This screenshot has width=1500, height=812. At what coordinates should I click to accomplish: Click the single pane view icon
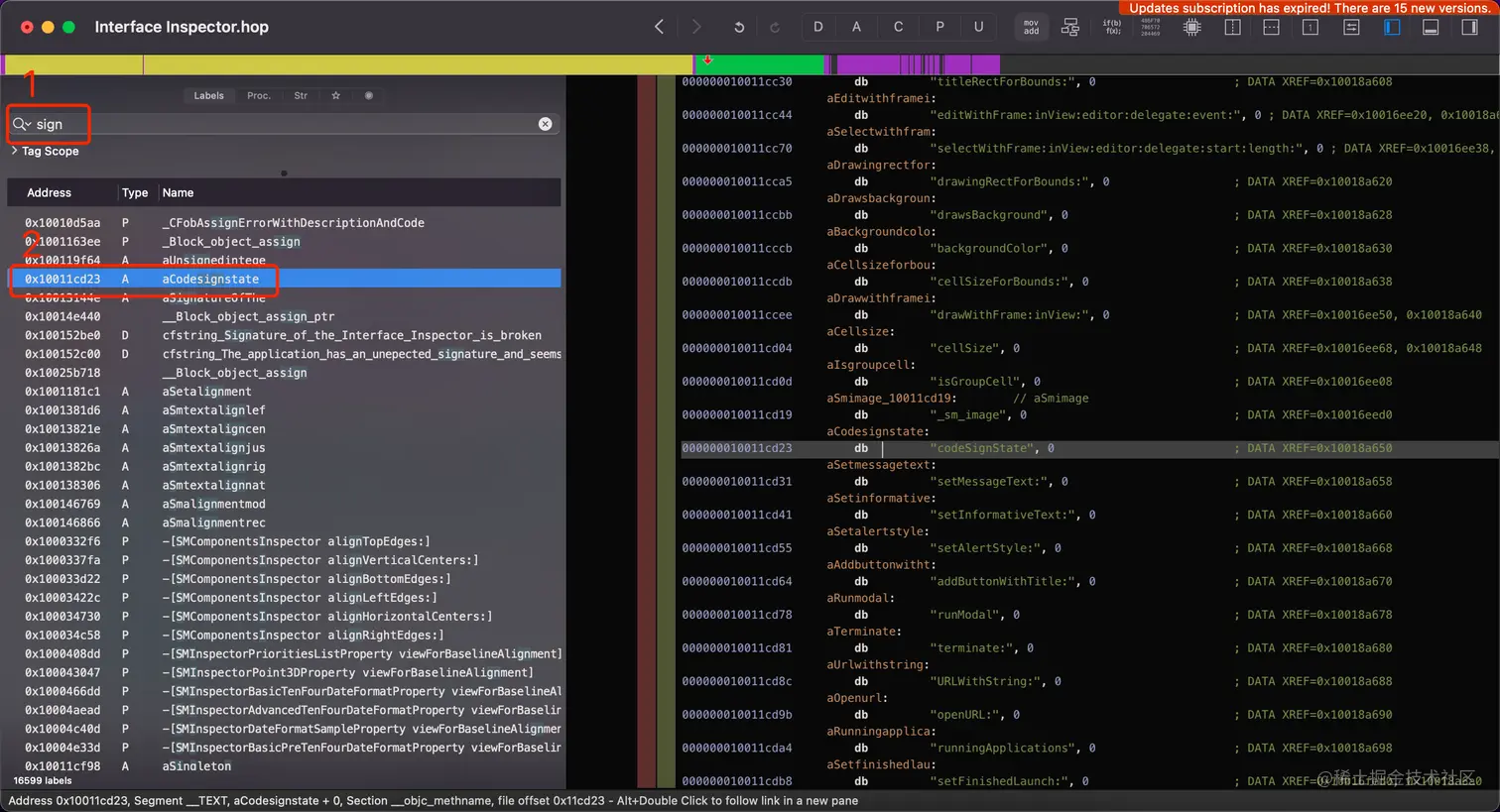point(1311,27)
